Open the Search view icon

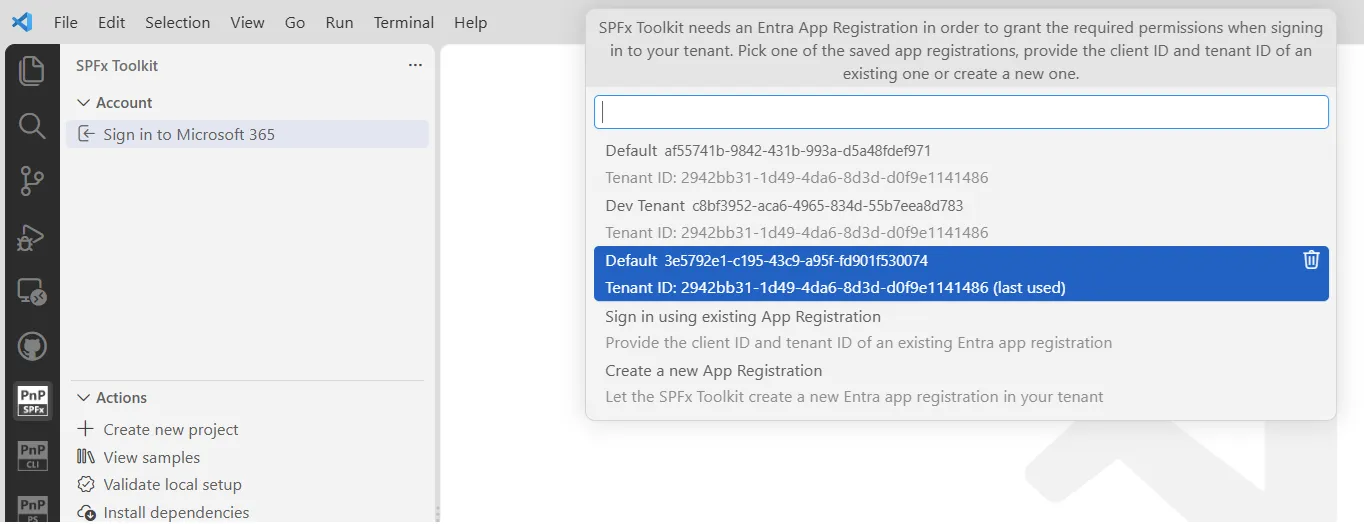(32, 126)
